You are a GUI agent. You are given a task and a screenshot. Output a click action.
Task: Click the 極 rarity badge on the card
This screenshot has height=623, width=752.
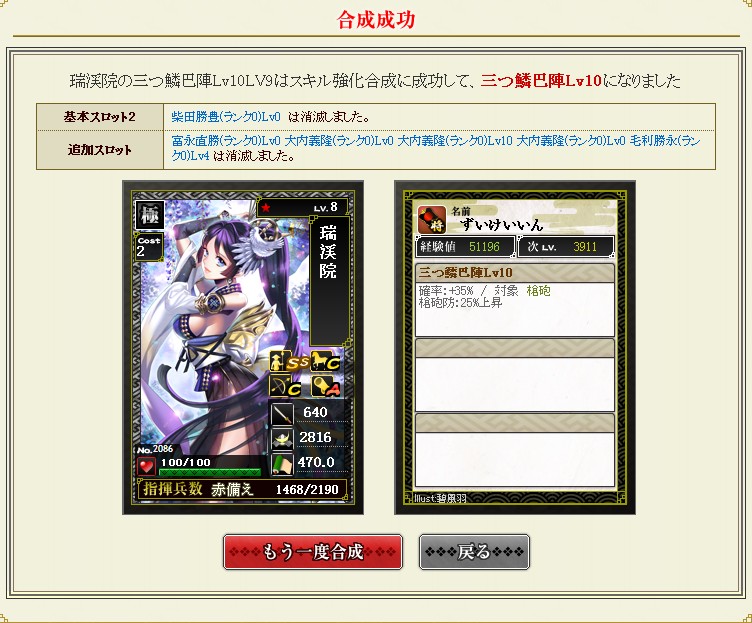(150, 215)
